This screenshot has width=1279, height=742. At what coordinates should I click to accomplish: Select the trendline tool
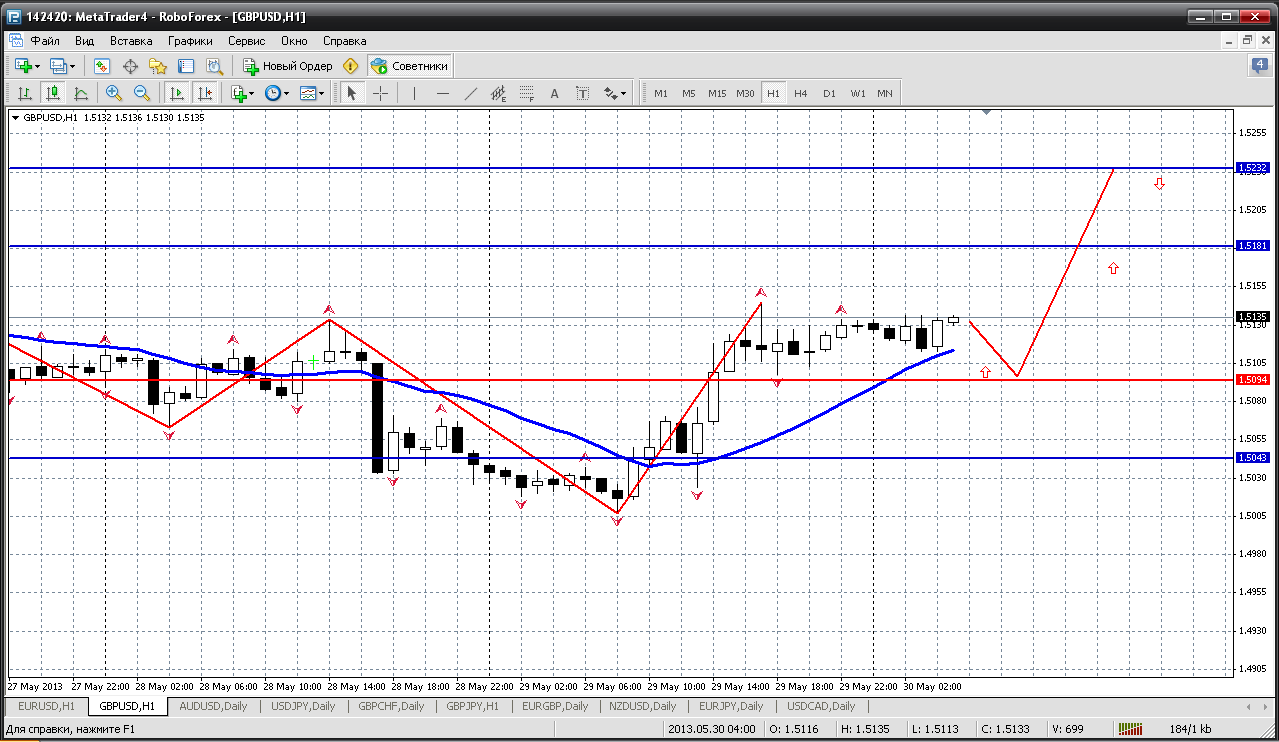(x=471, y=93)
